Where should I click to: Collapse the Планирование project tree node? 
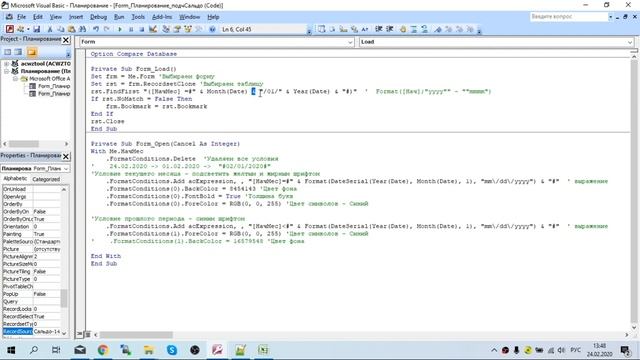click(x=7, y=71)
